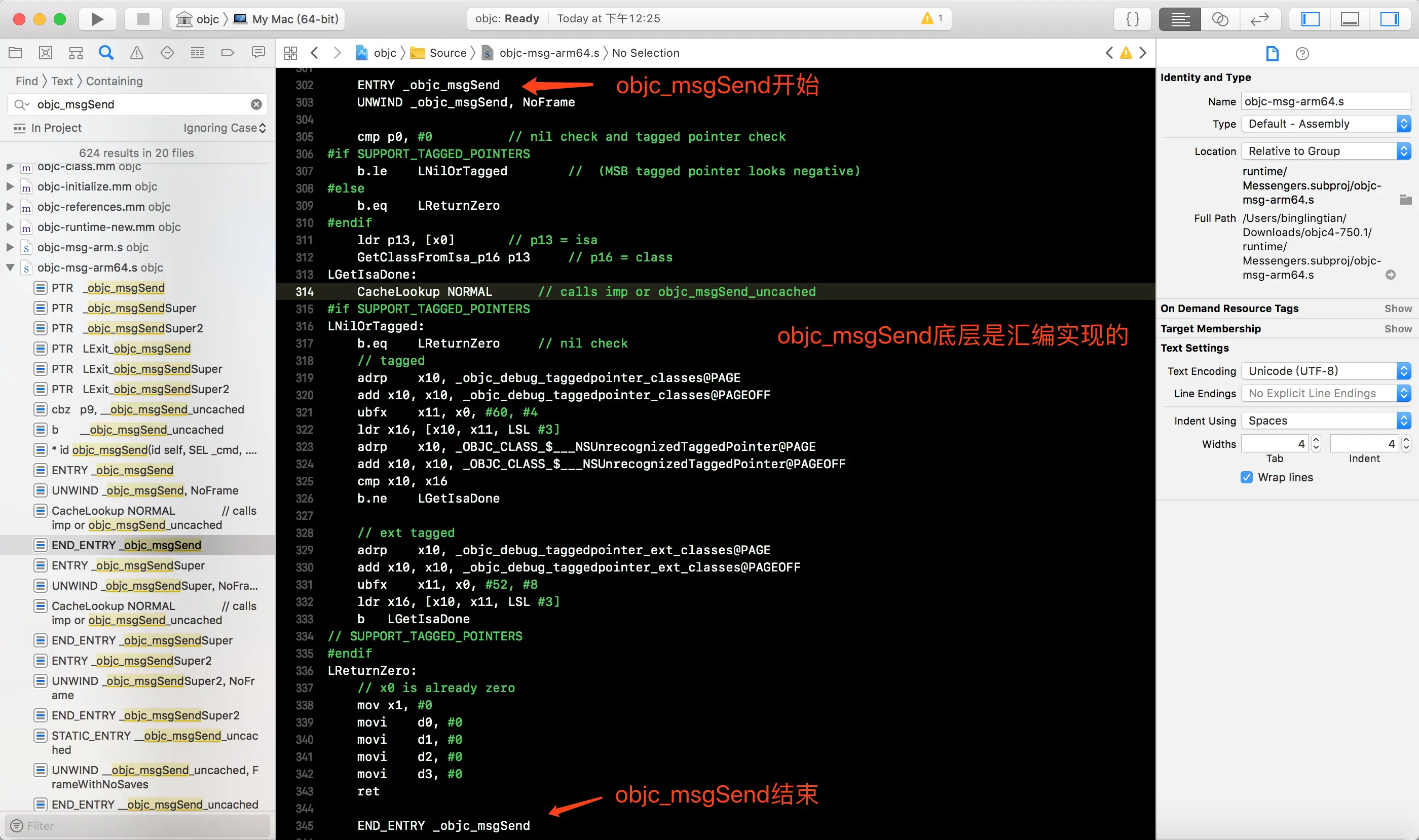The height and width of the screenshot is (840, 1419).
Task: Increment the Tab width stepper
Action: (1316, 440)
